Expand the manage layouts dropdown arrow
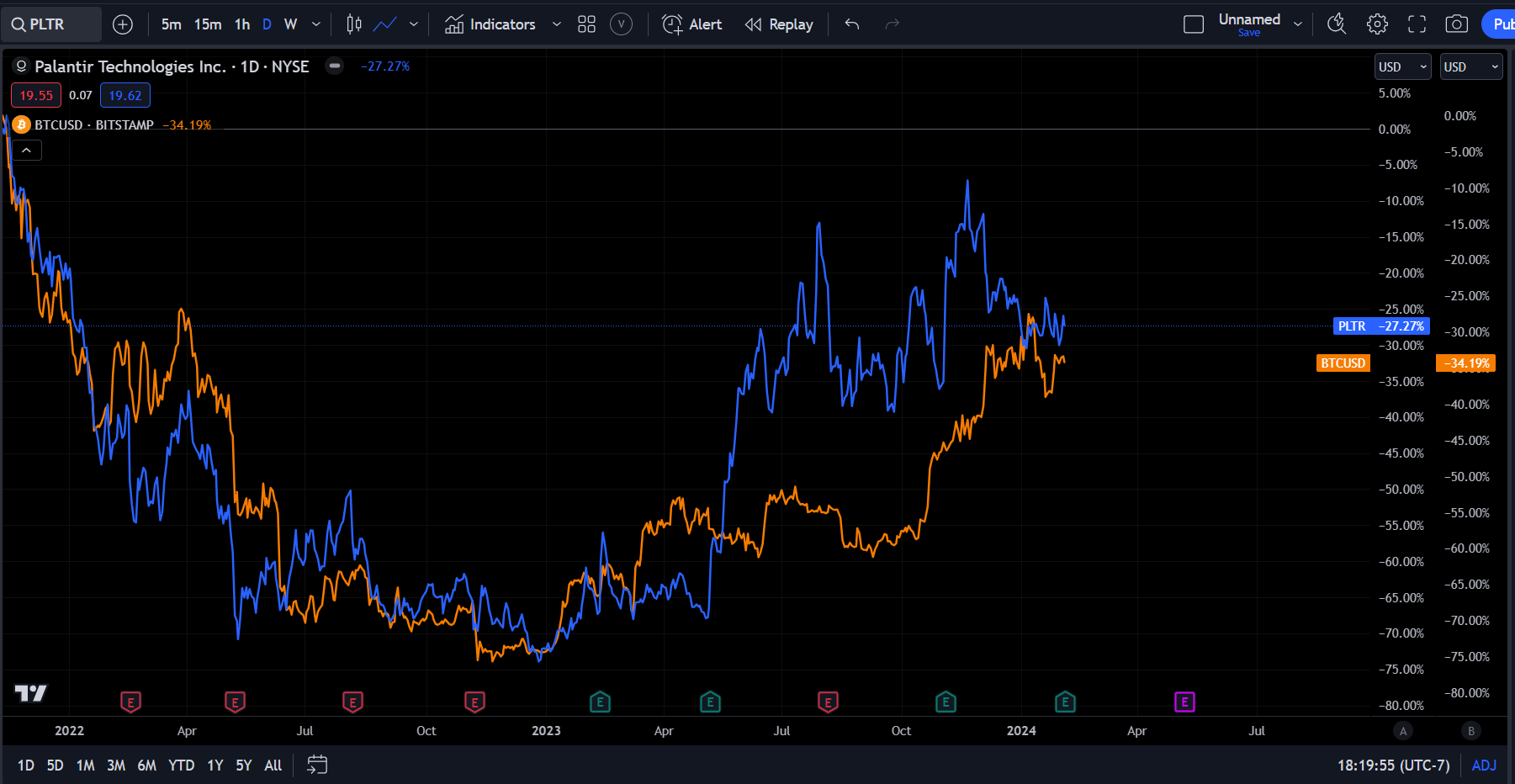 (x=1298, y=24)
